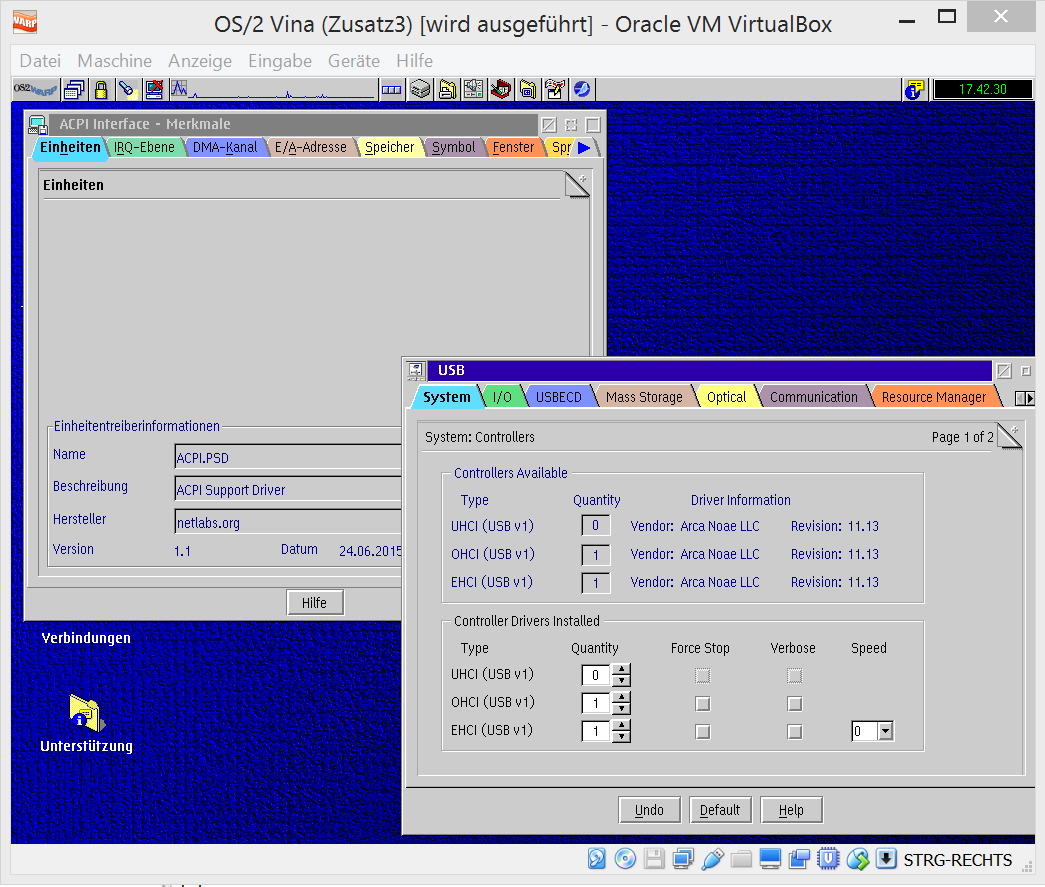1045x887 pixels.
Task: Toggle Verbose checkbox for OHCI driver
Action: [794, 704]
